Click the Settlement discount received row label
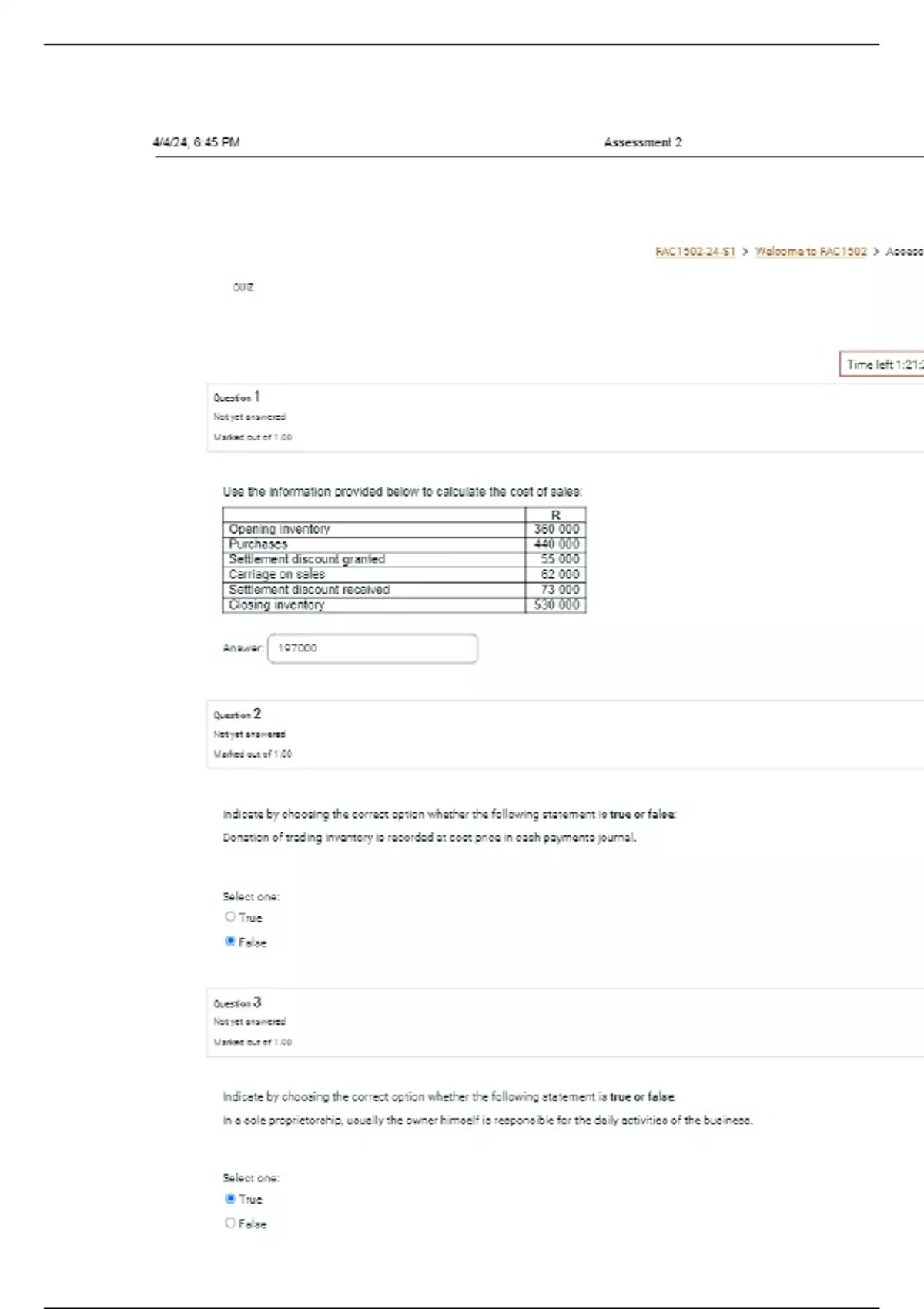 pyautogui.click(x=309, y=590)
